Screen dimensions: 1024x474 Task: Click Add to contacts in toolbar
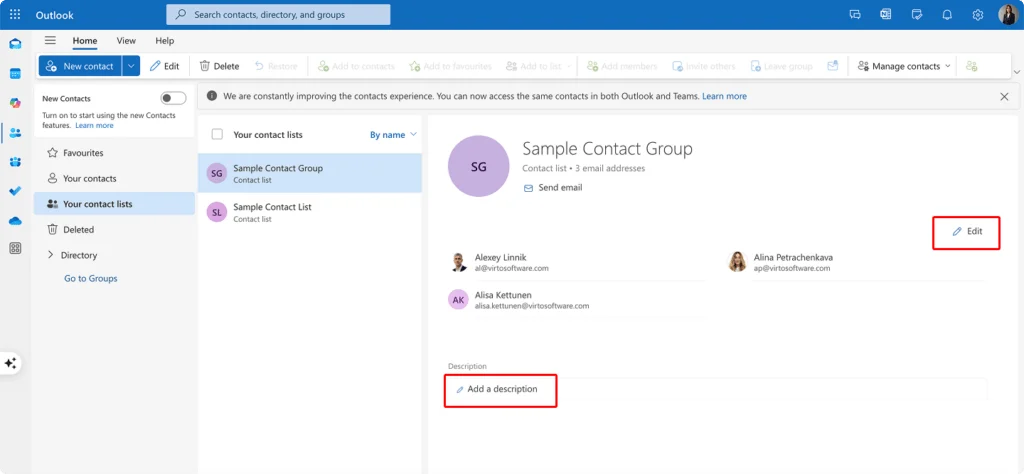point(356,66)
